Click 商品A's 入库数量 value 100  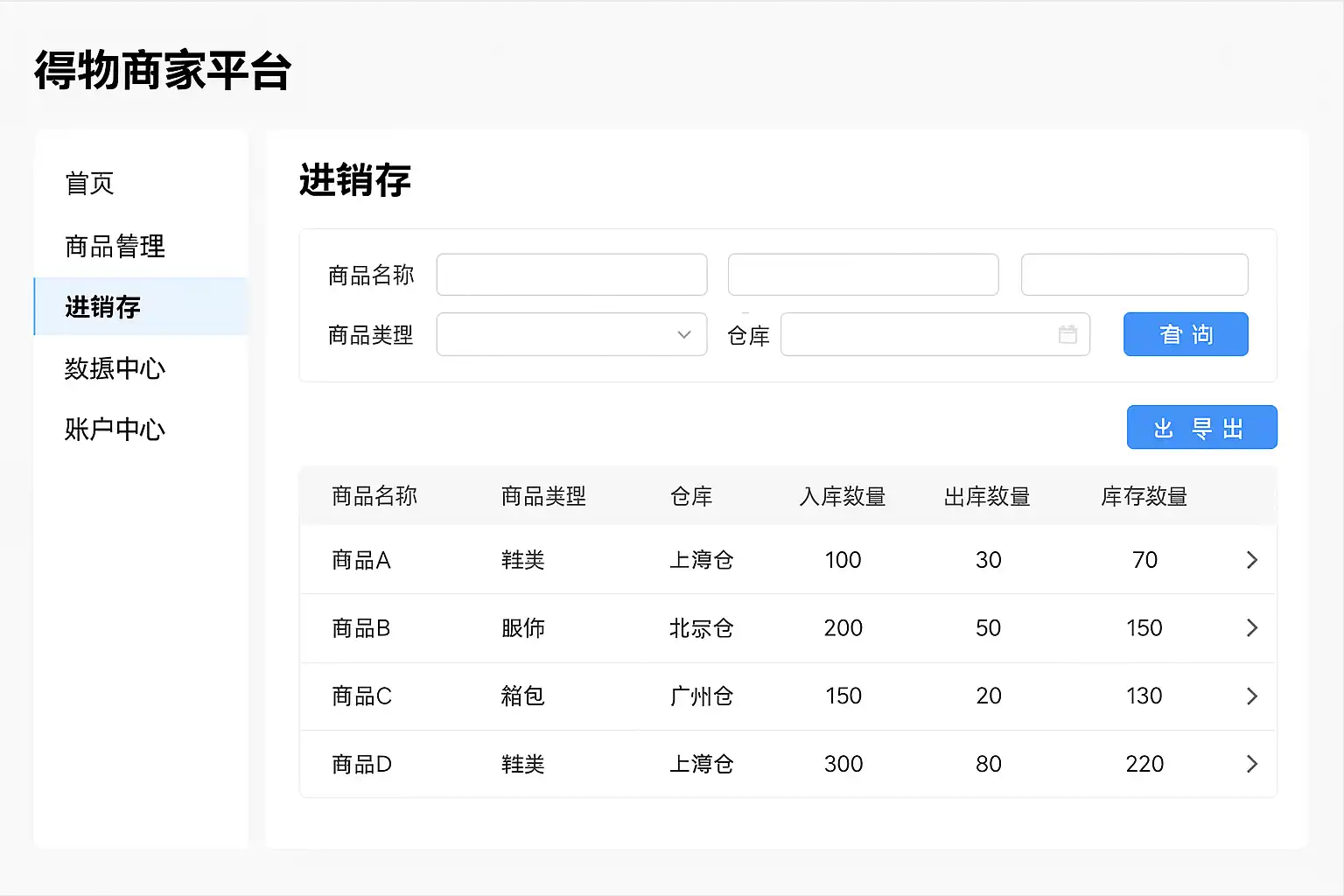click(843, 560)
